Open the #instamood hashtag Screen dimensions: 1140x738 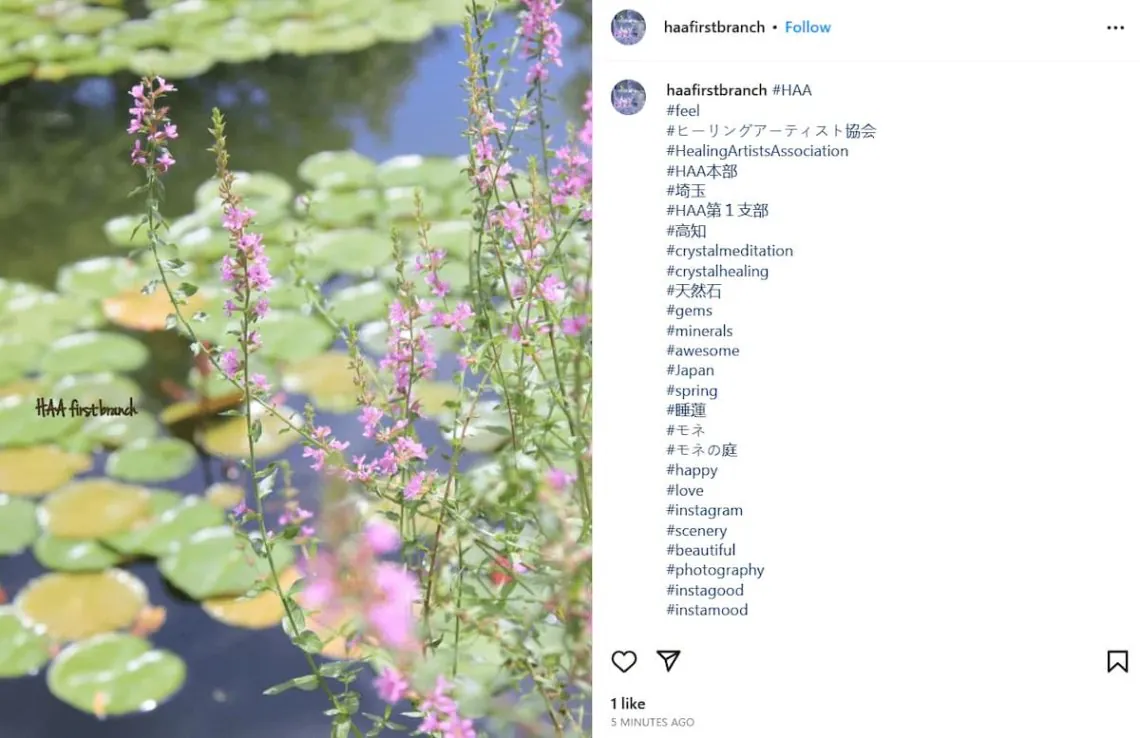click(x=707, y=610)
